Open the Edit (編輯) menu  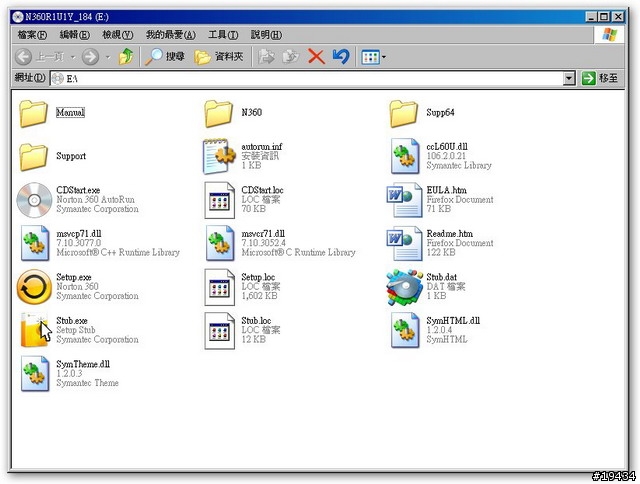tap(75, 35)
